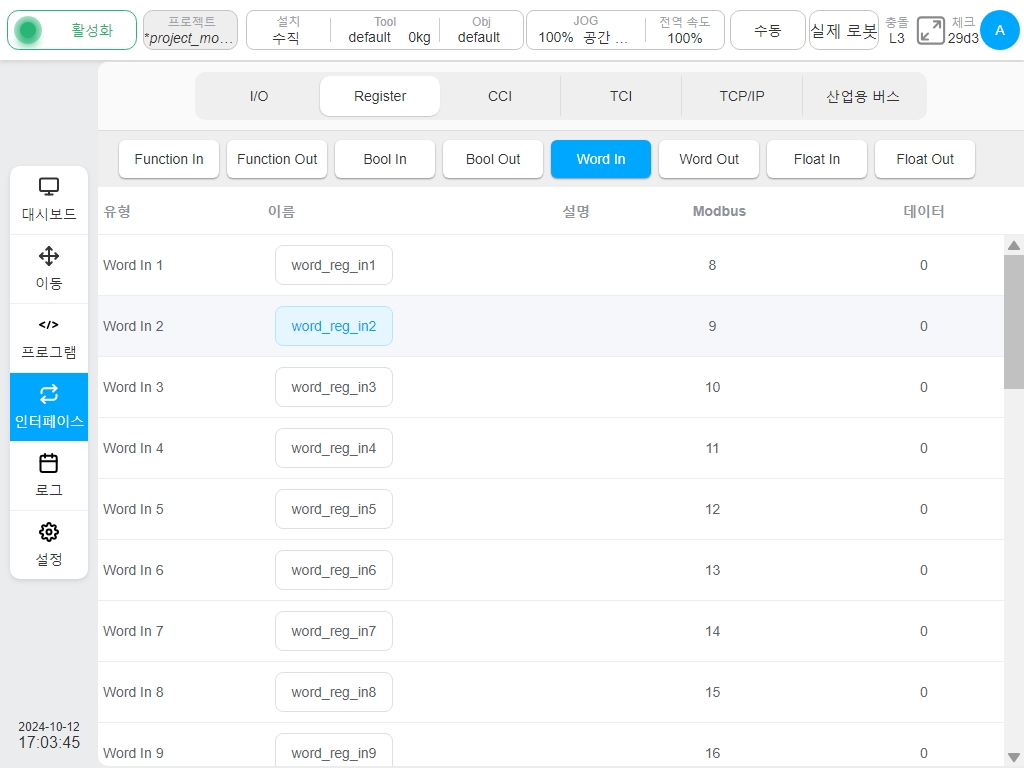The height and width of the screenshot is (768, 1024).
Task: Edit the word_reg_in2 name field
Action: [334, 326]
